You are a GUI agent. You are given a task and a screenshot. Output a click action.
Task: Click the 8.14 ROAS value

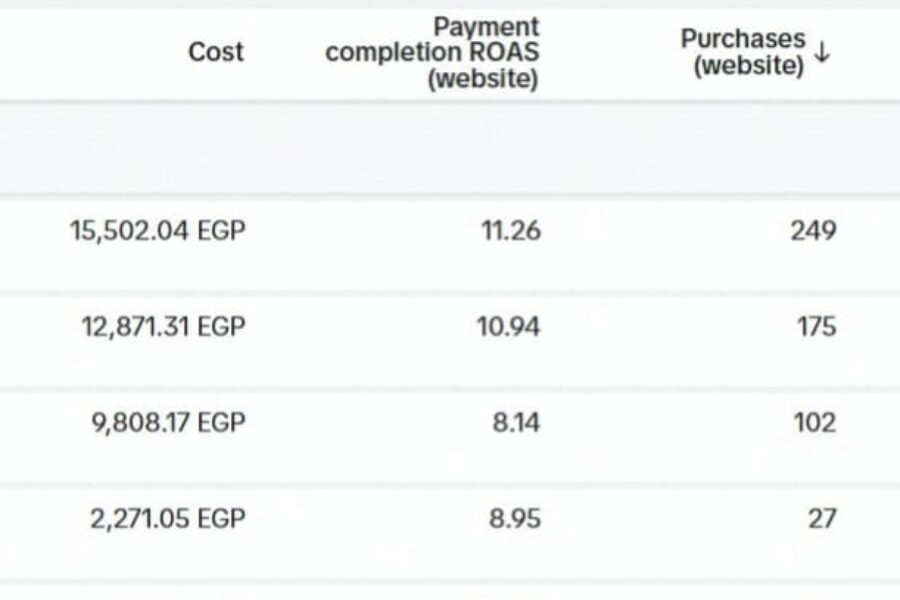point(516,423)
